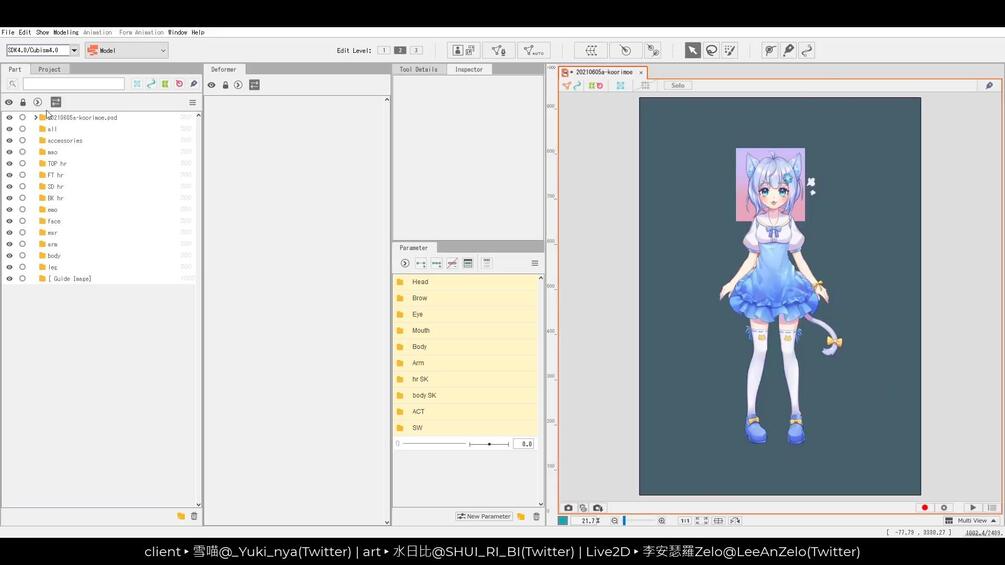Screen dimensions: 1005x565
Task: Open the Manual Mesh Edit tool
Action: point(499,50)
